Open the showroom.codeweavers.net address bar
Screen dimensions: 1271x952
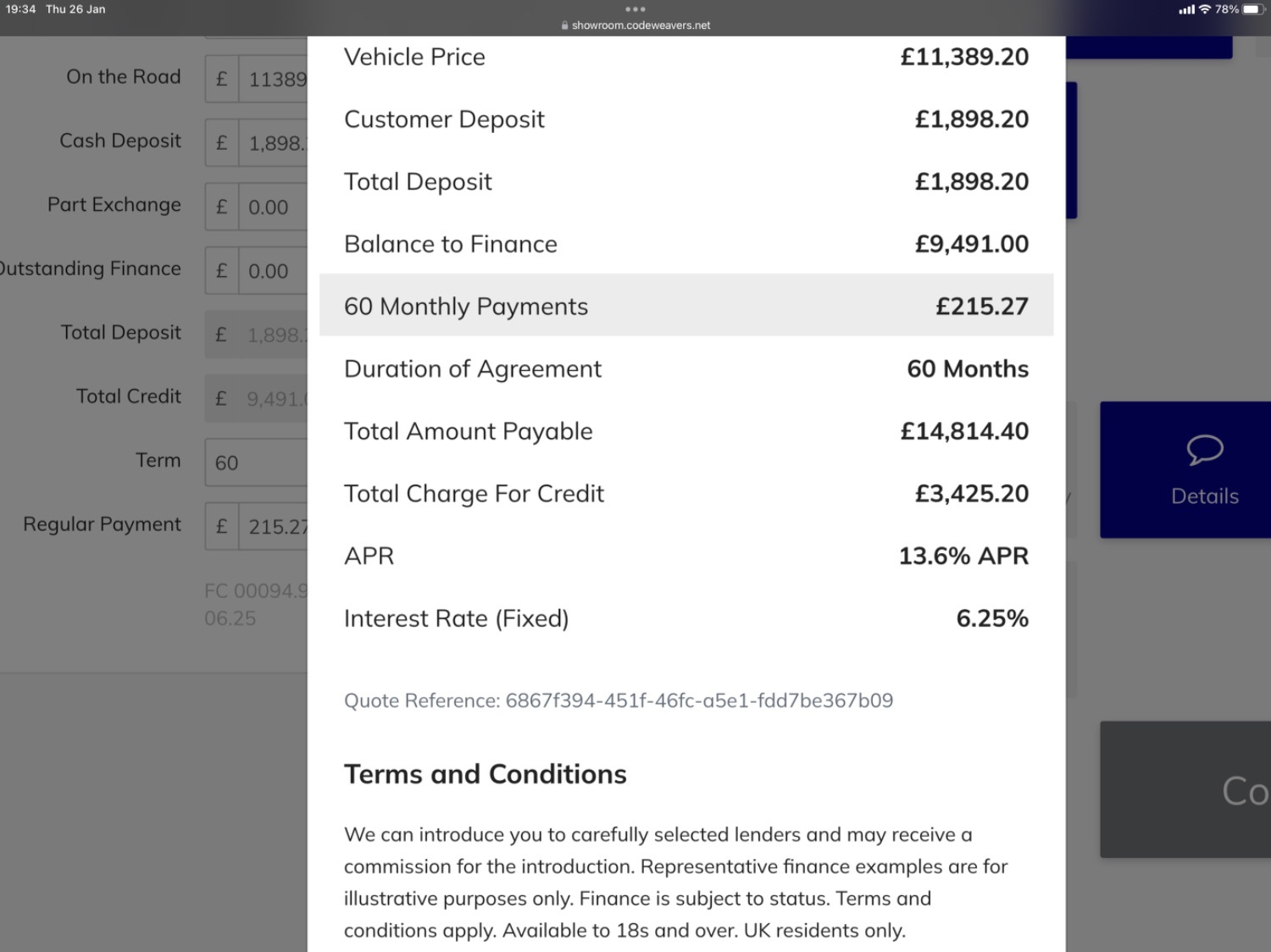(x=635, y=25)
